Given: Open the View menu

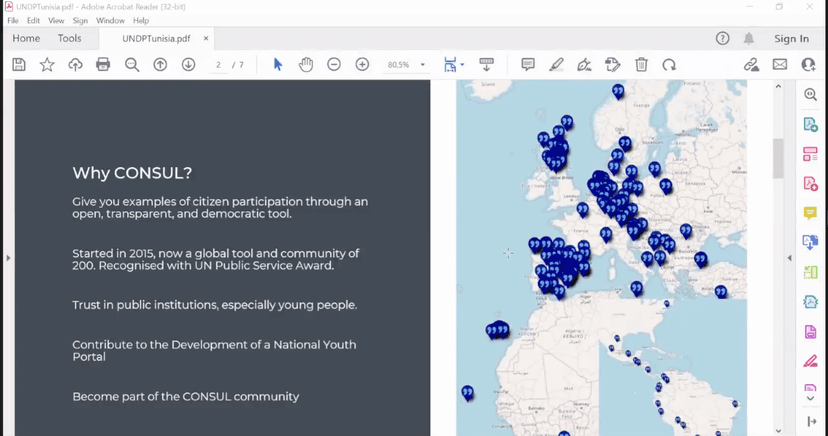Looking at the screenshot, I should tap(56, 21).
